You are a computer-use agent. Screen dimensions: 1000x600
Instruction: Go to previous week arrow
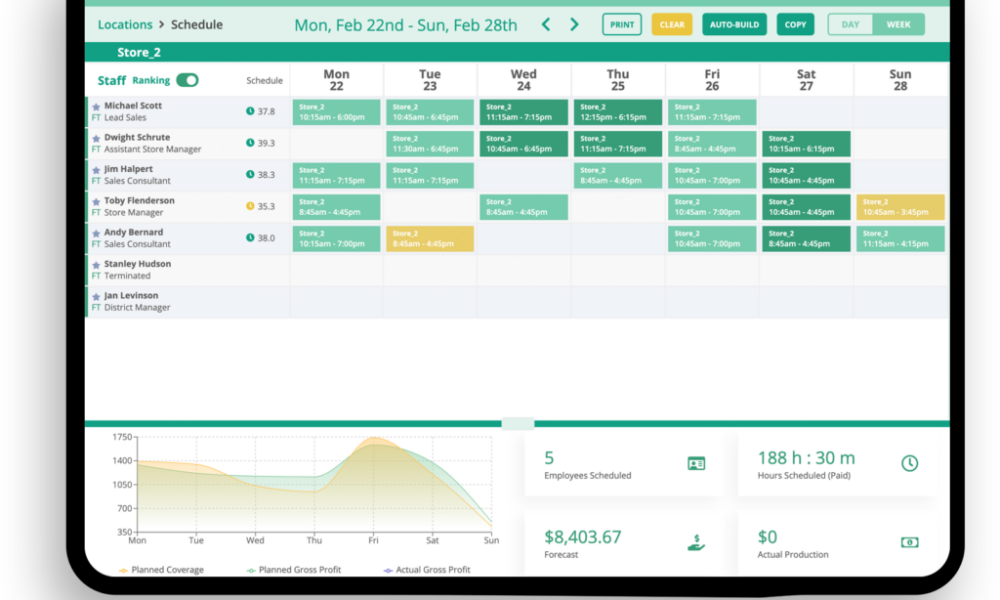point(546,24)
